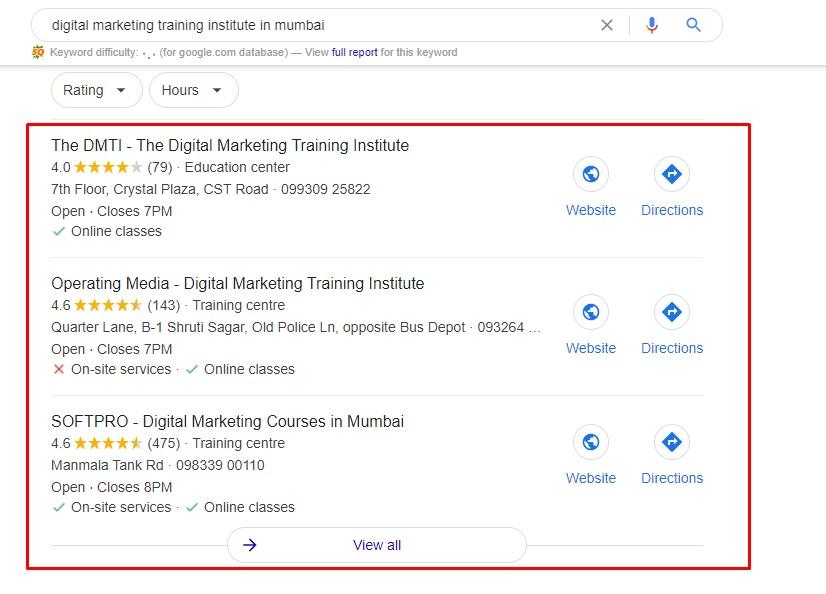
Task: Click the Education center category text
Action: point(237,167)
